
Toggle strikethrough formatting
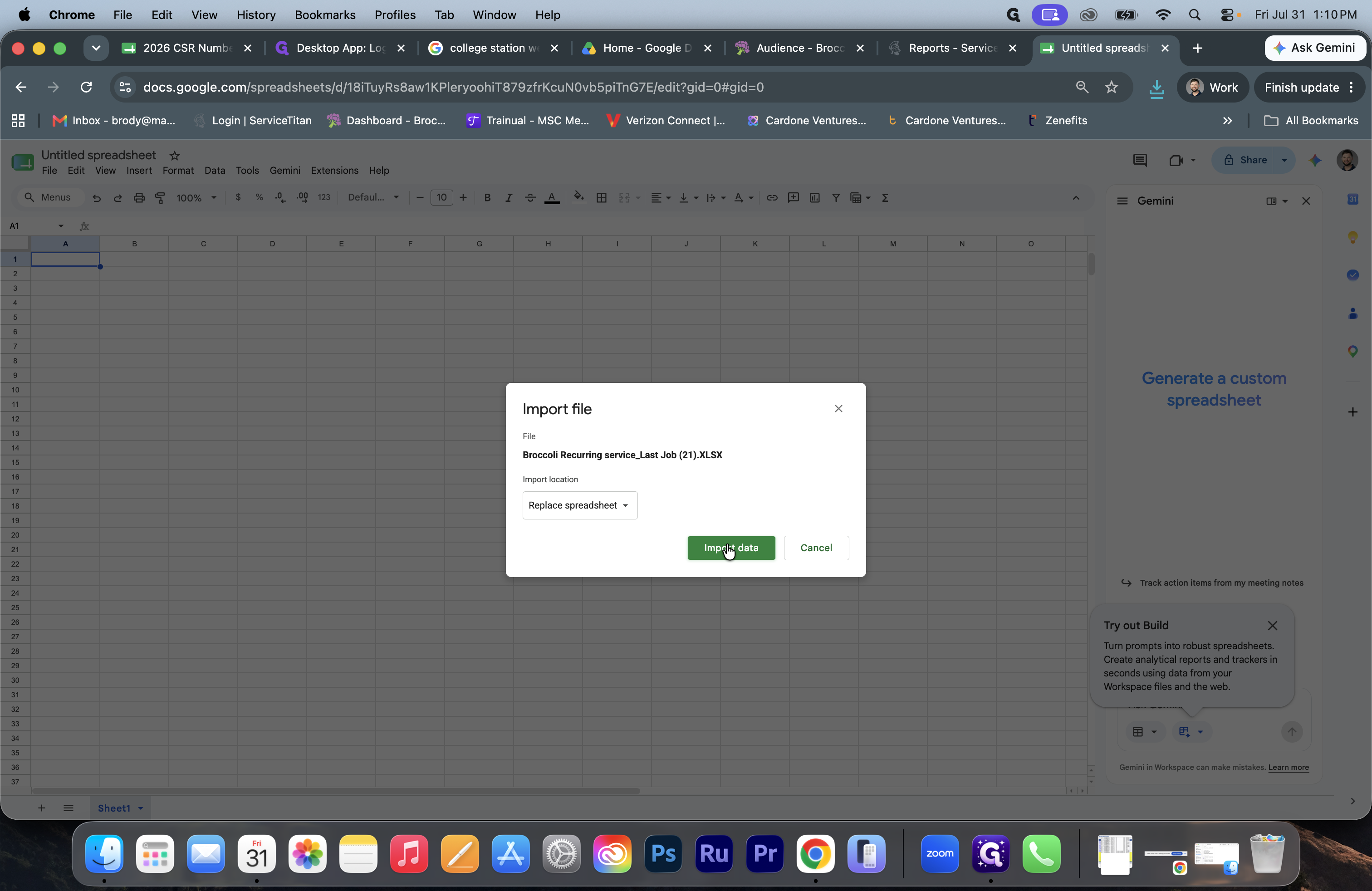point(530,198)
